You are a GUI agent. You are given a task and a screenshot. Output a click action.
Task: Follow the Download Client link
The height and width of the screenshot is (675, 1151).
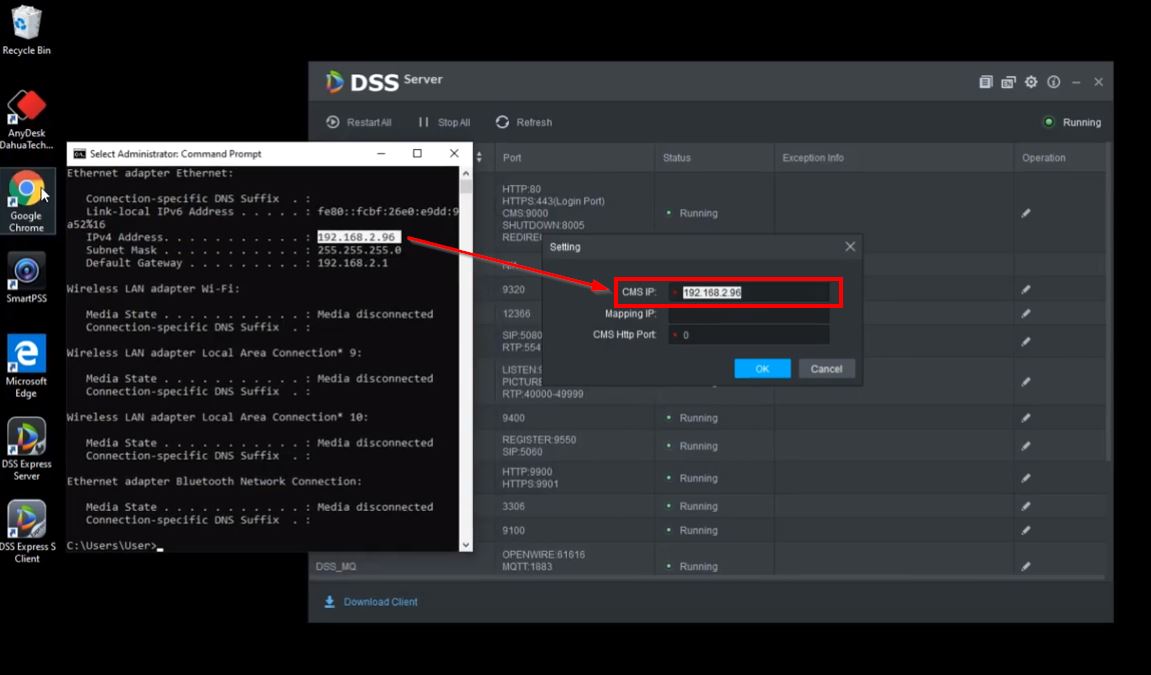pyautogui.click(x=380, y=602)
